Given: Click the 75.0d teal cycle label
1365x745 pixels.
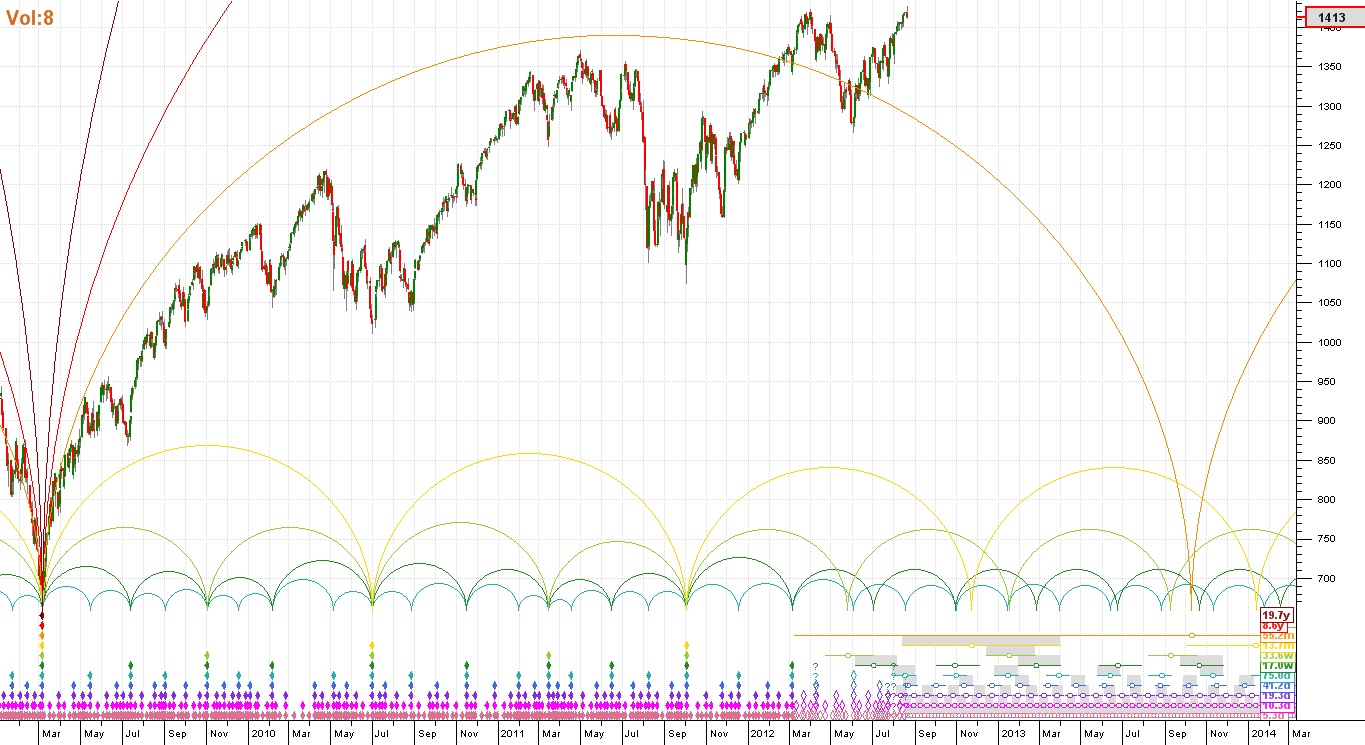Looking at the screenshot, I should click(x=1275, y=676).
